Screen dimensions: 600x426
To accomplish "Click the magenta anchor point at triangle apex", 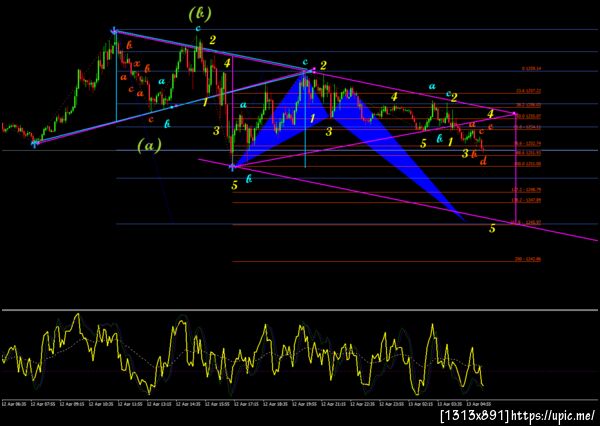I will (515, 114).
